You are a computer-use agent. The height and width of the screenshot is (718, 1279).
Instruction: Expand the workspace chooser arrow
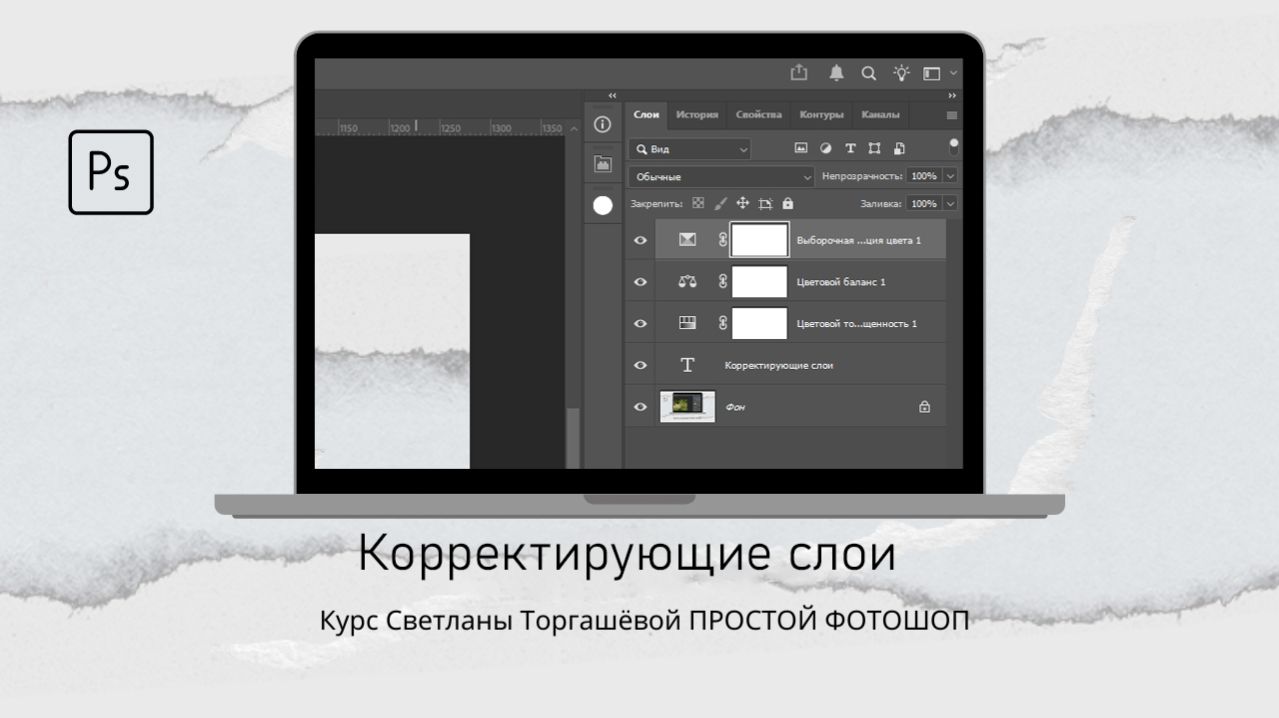point(954,73)
